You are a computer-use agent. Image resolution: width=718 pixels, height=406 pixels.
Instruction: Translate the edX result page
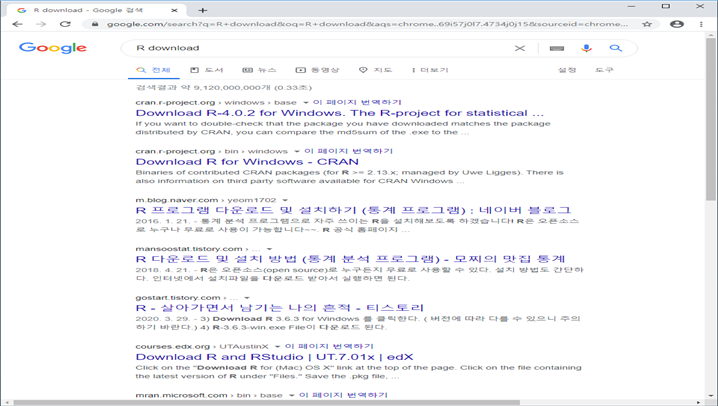329,346
